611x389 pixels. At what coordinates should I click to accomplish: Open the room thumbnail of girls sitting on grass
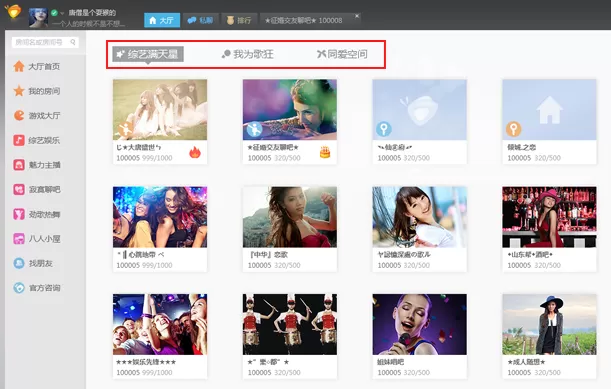[x=160, y=110]
